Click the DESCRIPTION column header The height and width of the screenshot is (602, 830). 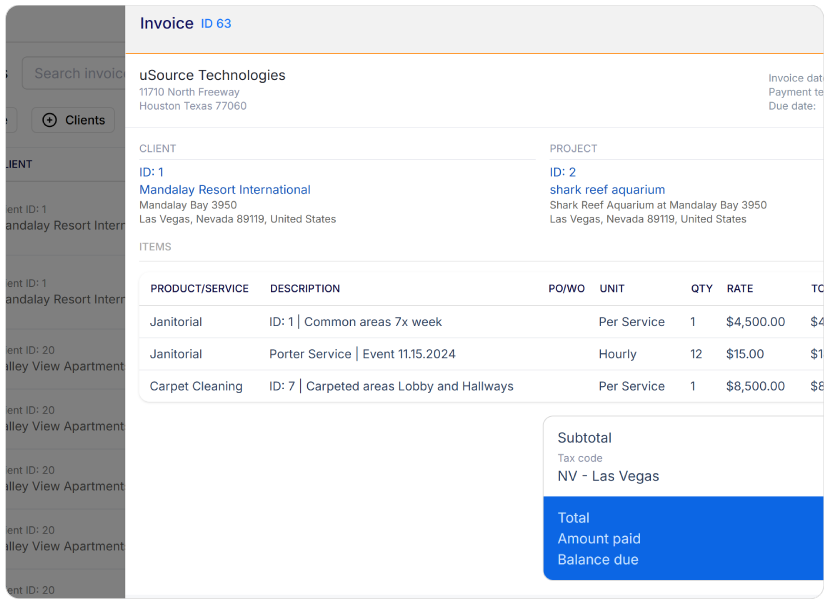click(305, 289)
